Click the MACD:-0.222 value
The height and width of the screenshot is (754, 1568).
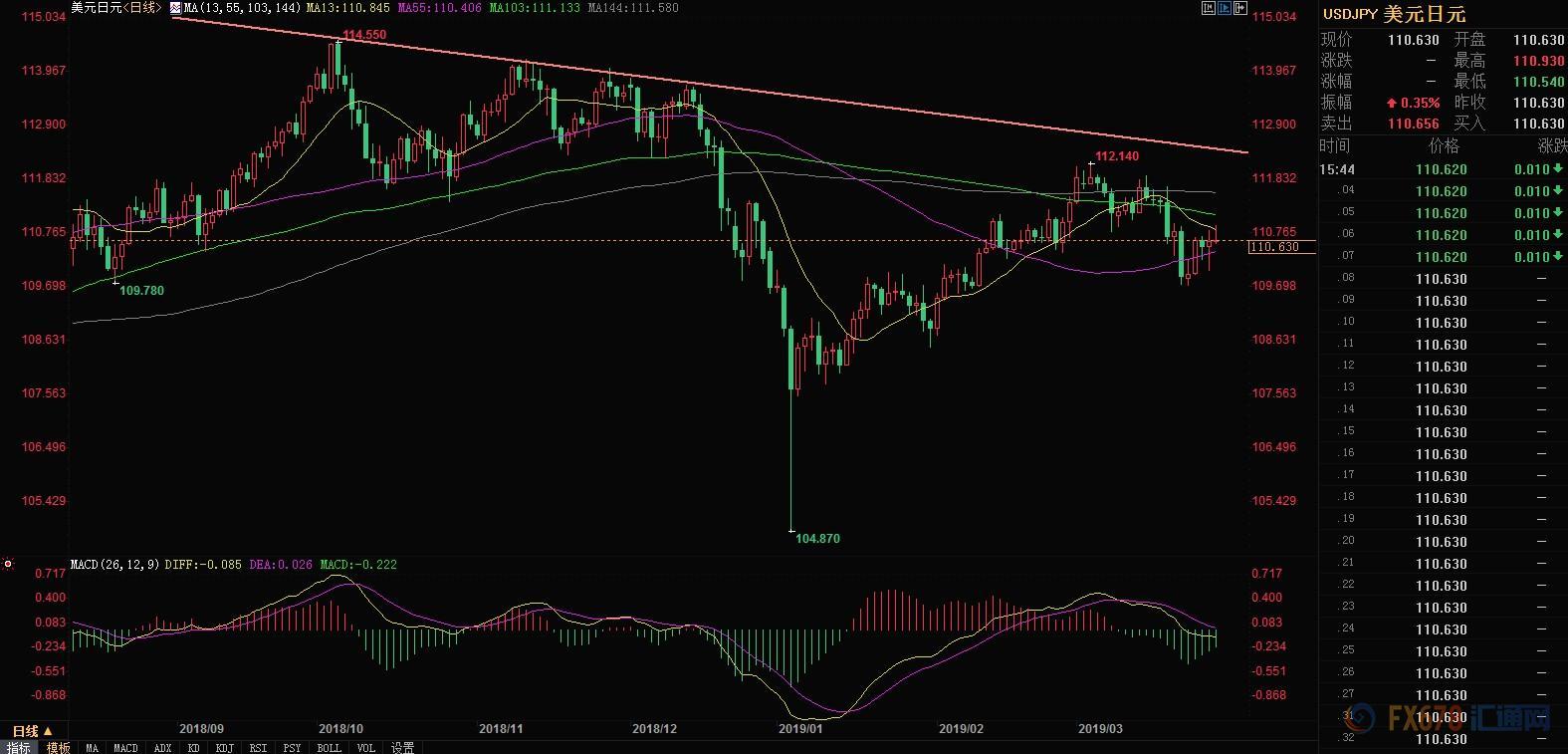tap(357, 564)
